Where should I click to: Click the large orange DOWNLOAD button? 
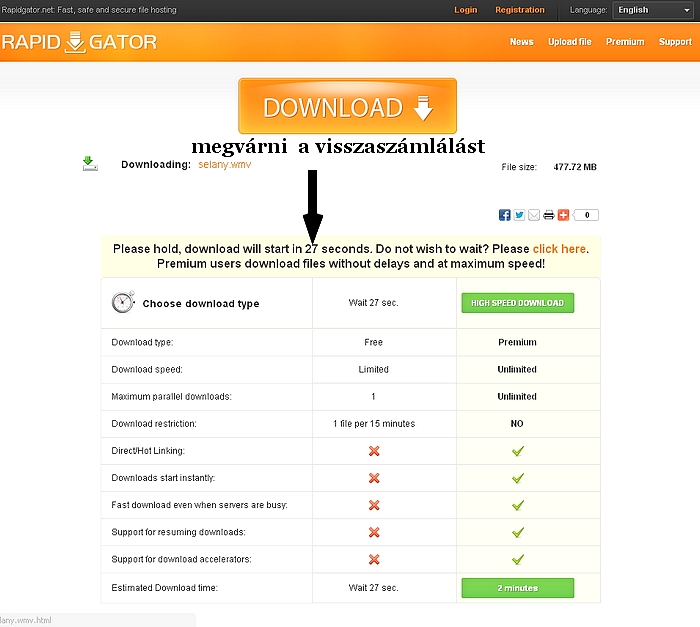pyautogui.click(x=347, y=107)
